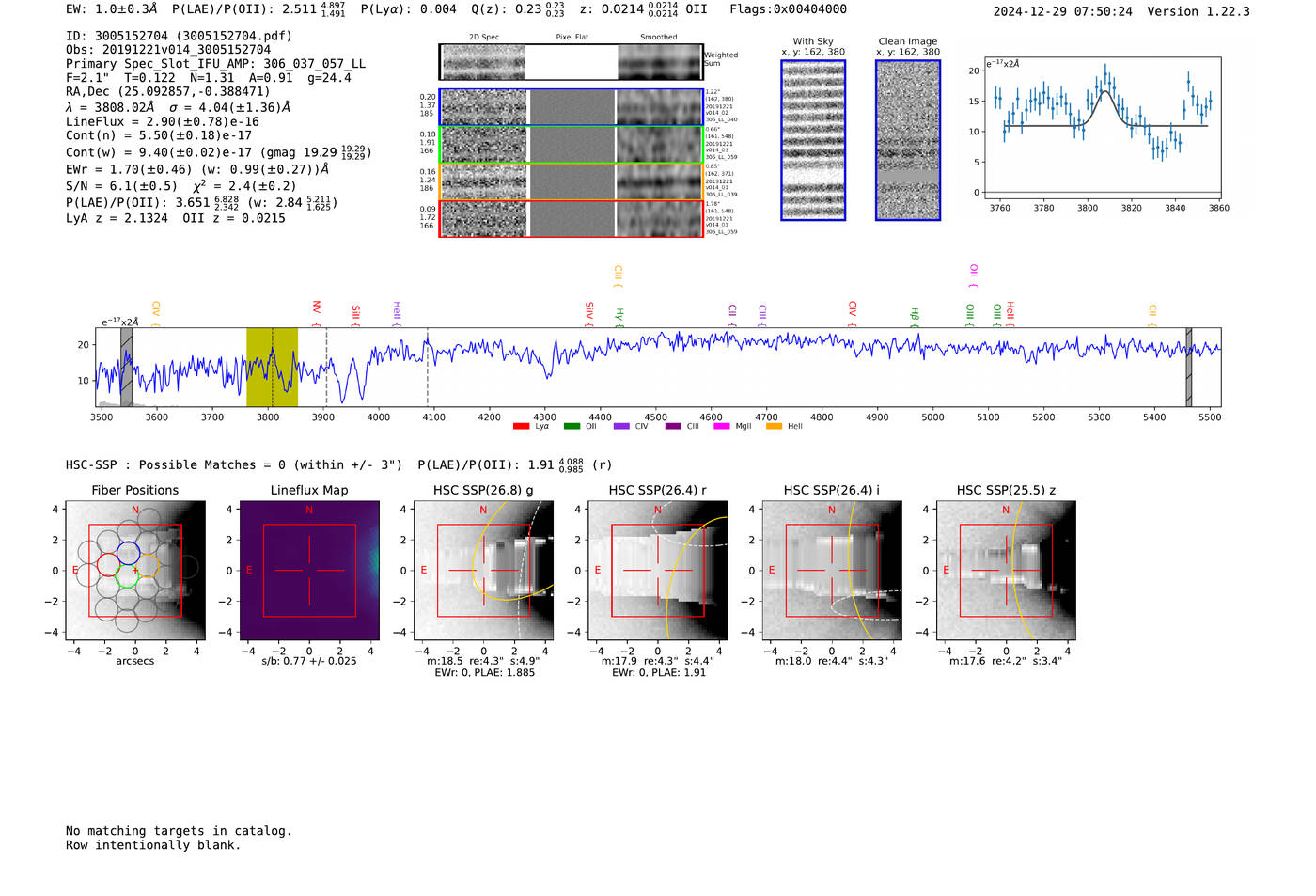Image resolution: width=1316 pixels, height=896 pixels.
Task: Click the SiII line marker label
Action: [356, 312]
